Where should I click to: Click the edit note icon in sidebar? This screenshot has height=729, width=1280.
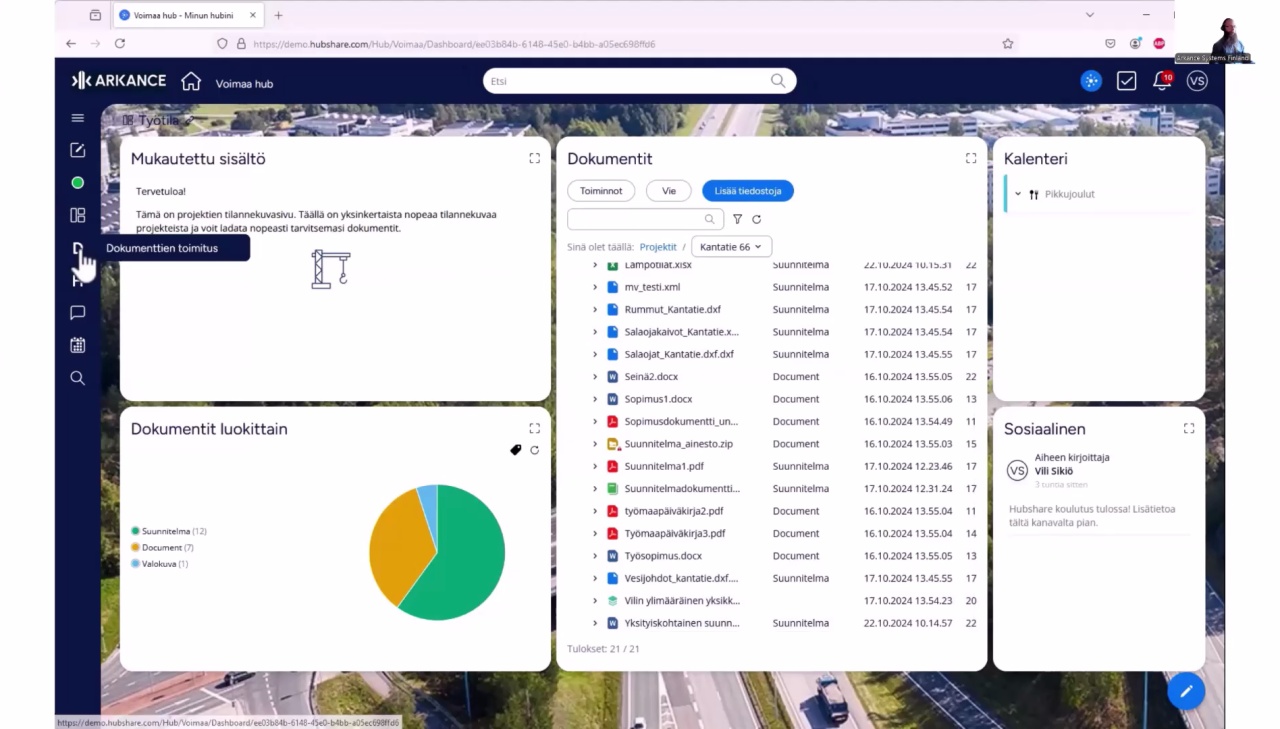tap(77, 150)
